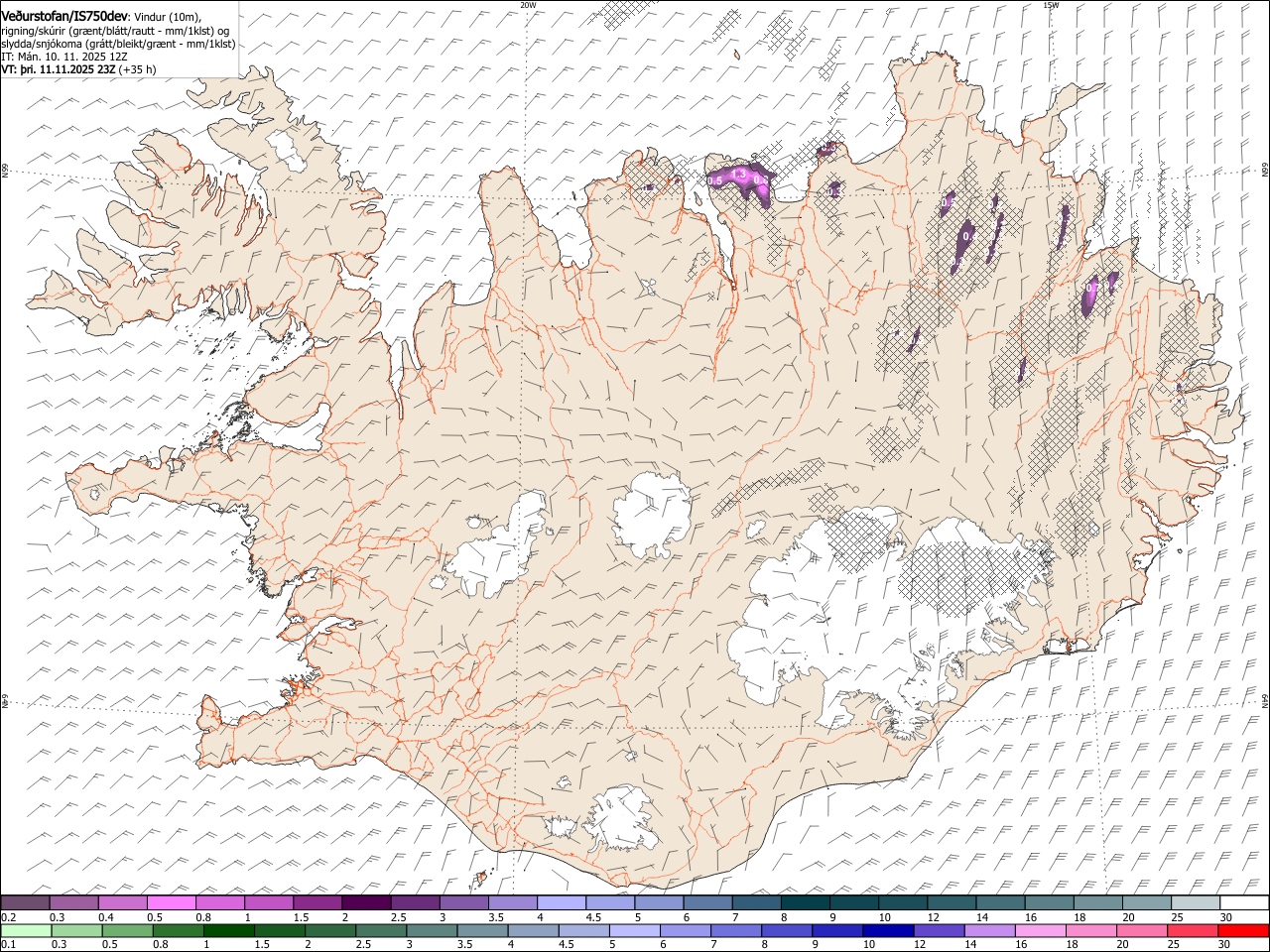Screen dimensions: 1270x952
Task: Pick the lower legend swatch labeled 12
Action: tap(938, 930)
